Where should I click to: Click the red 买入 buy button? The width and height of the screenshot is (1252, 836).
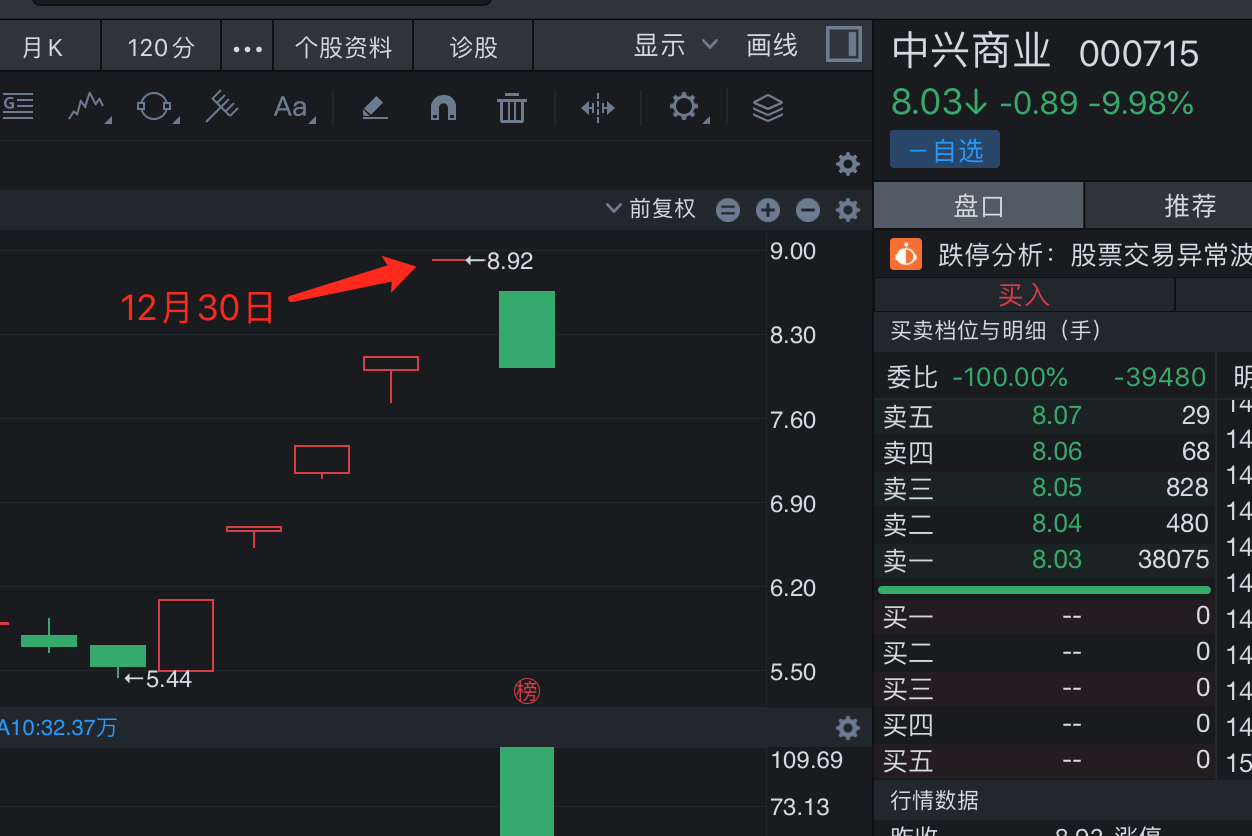click(x=1024, y=294)
